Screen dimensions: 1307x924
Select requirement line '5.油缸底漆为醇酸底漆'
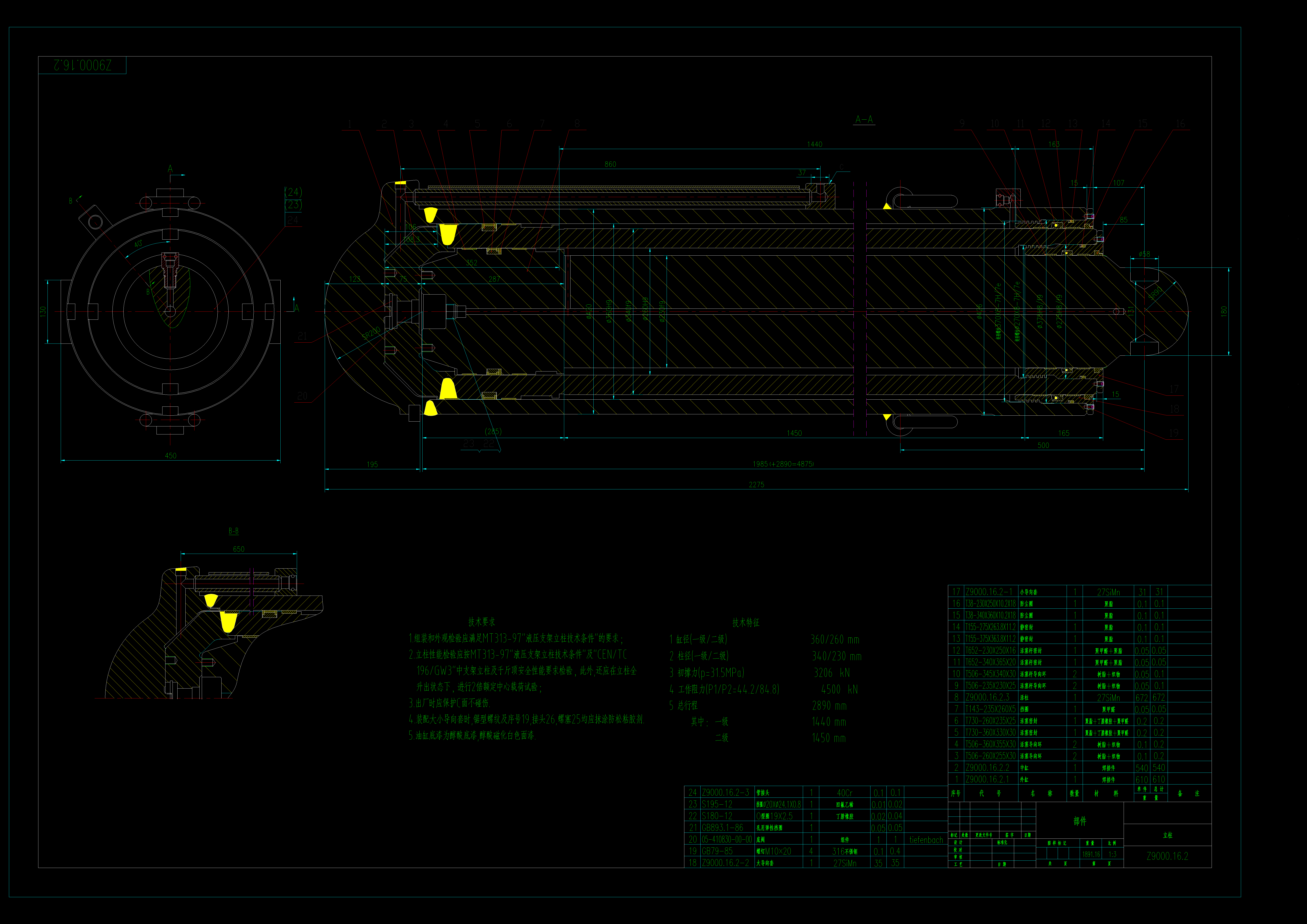472,735
